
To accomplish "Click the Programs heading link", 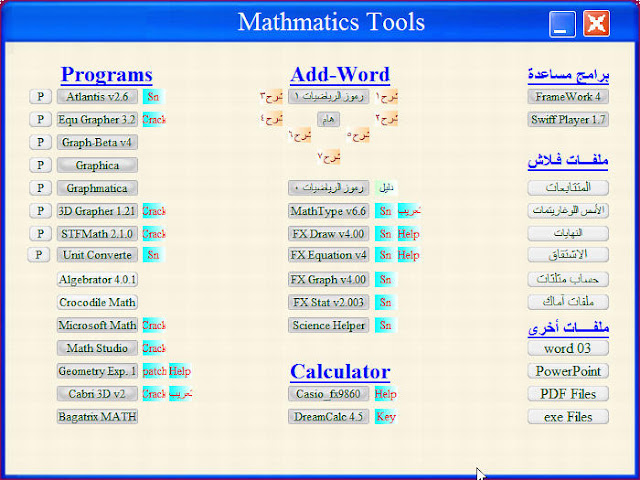I will point(107,75).
